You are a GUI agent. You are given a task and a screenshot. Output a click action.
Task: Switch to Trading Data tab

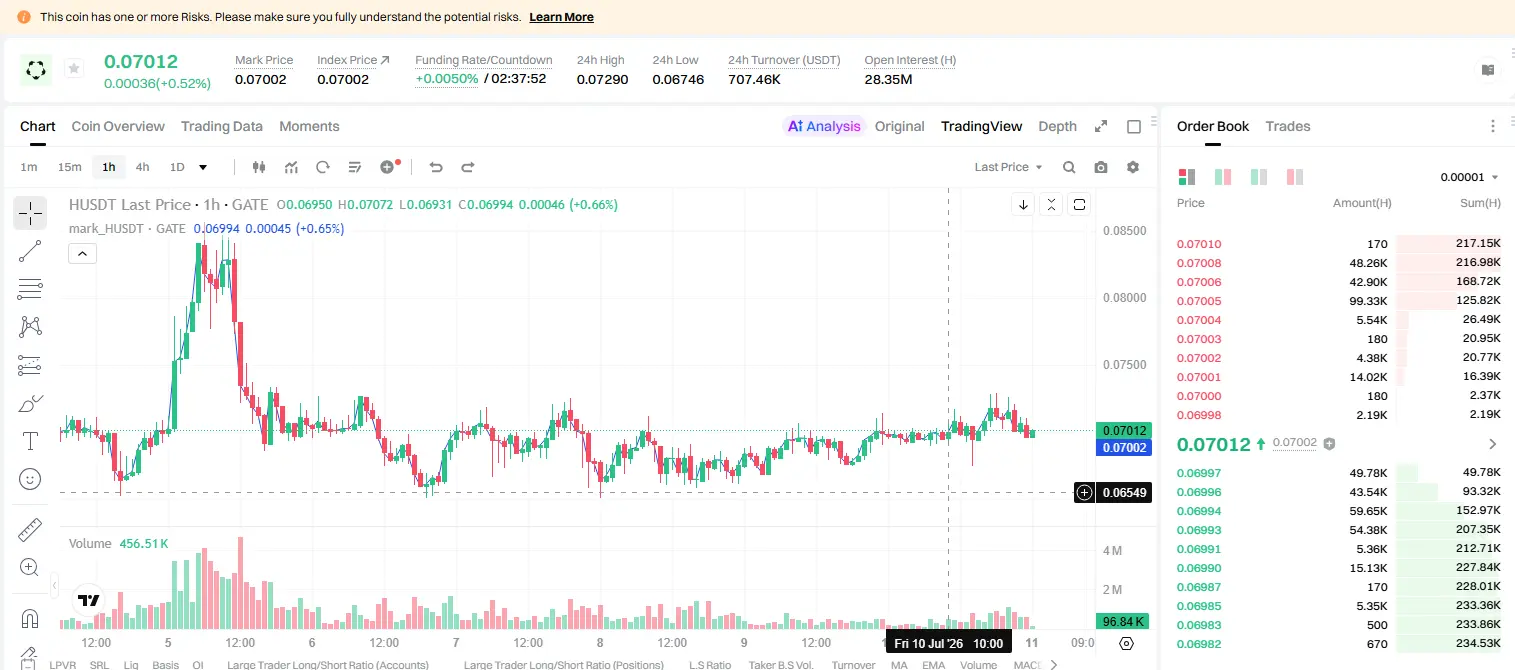tap(222, 126)
